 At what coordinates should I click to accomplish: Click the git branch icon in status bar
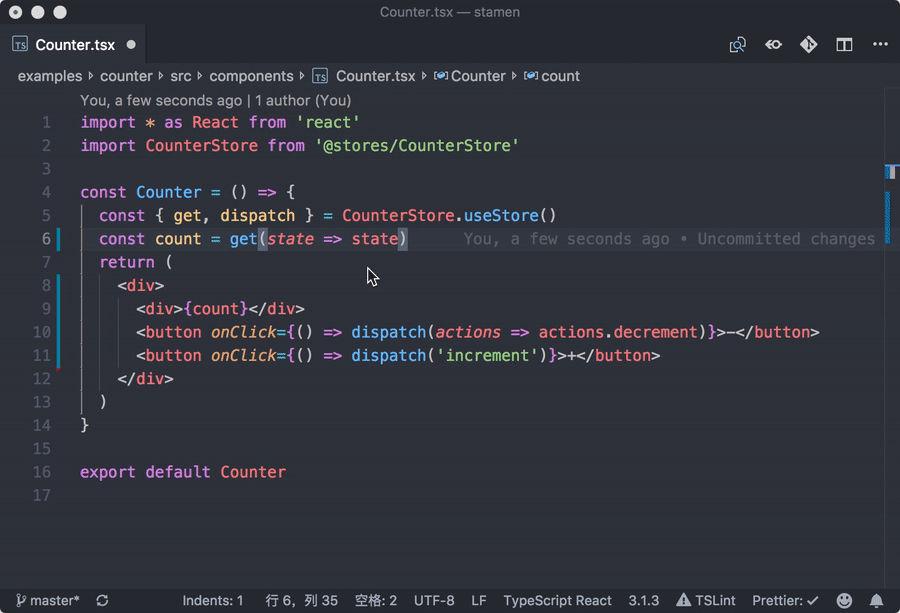point(21,600)
